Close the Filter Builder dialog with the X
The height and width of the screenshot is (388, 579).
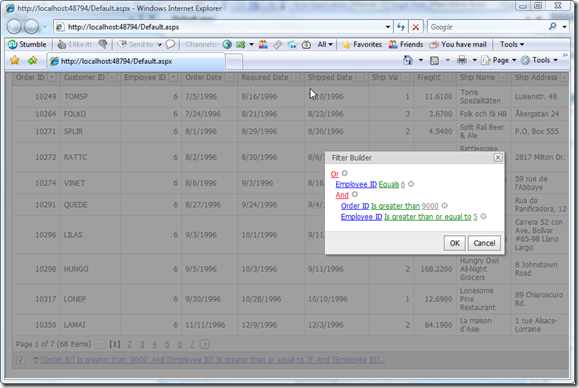[498, 158]
